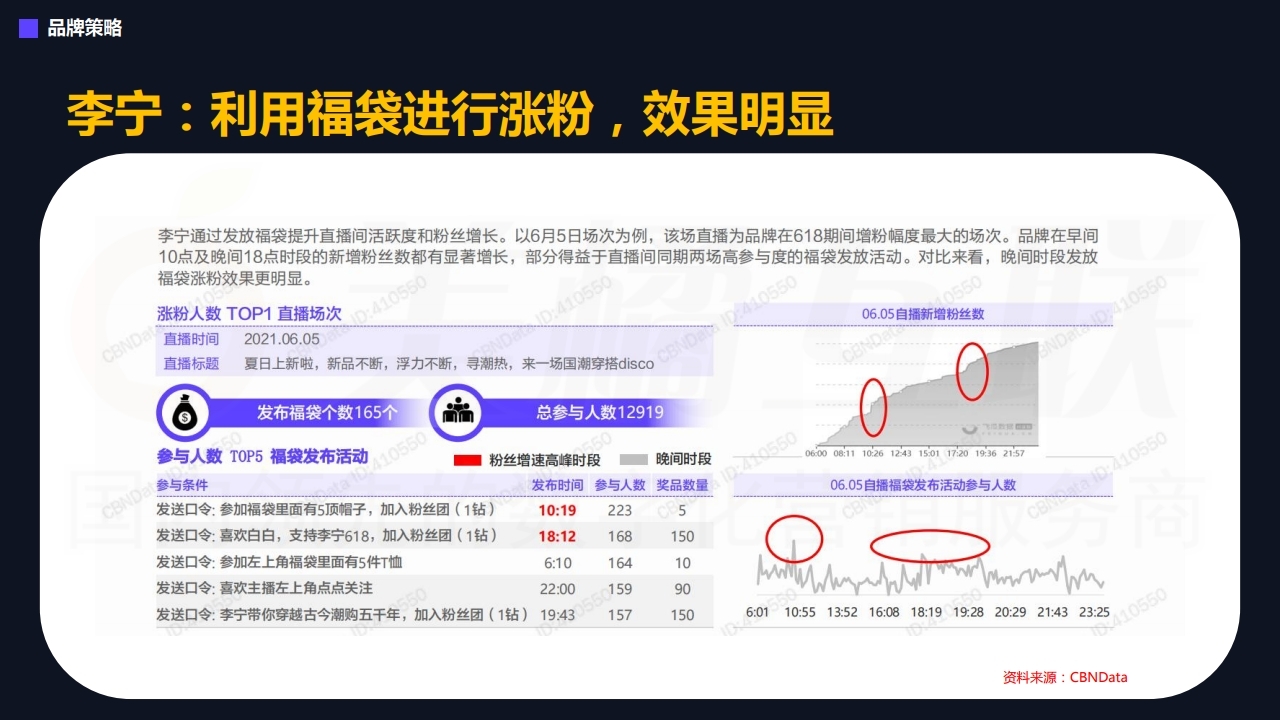1280x720 pixels.
Task: Click the money bag icon
Action: [183, 412]
